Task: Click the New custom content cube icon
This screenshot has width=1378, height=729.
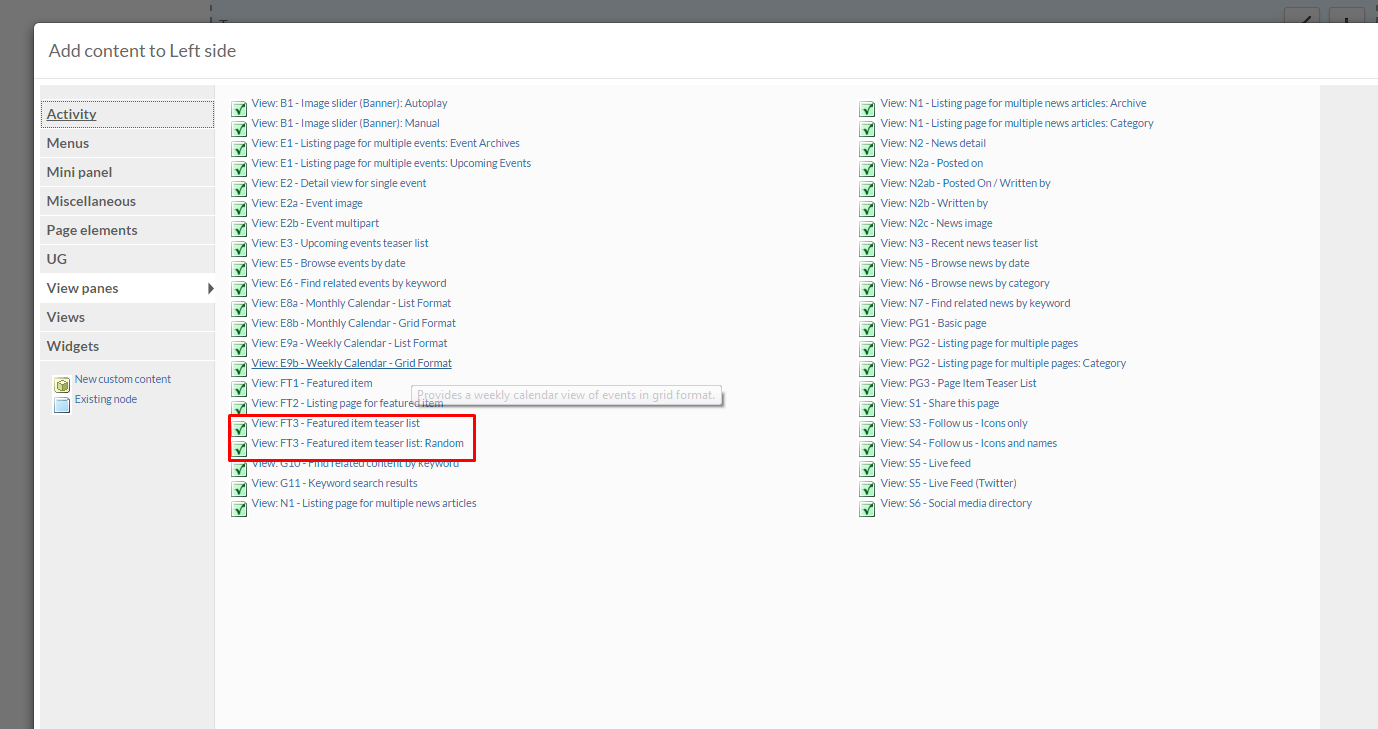Action: pyautogui.click(x=62, y=385)
